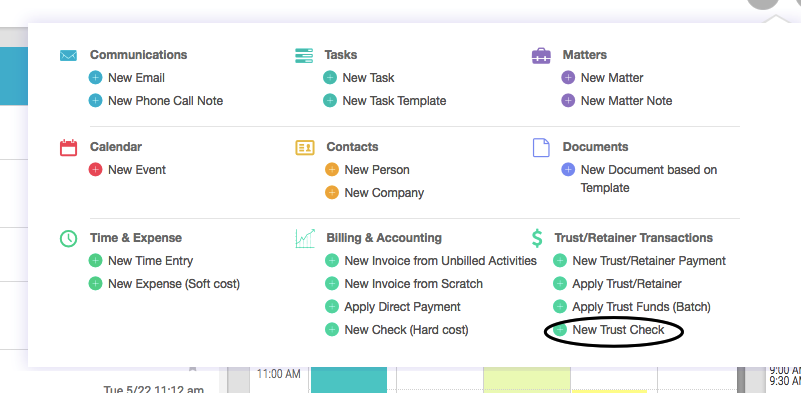This screenshot has width=801, height=393.
Task: Click the Trust/Retainer Transactions heading
Action: click(633, 238)
